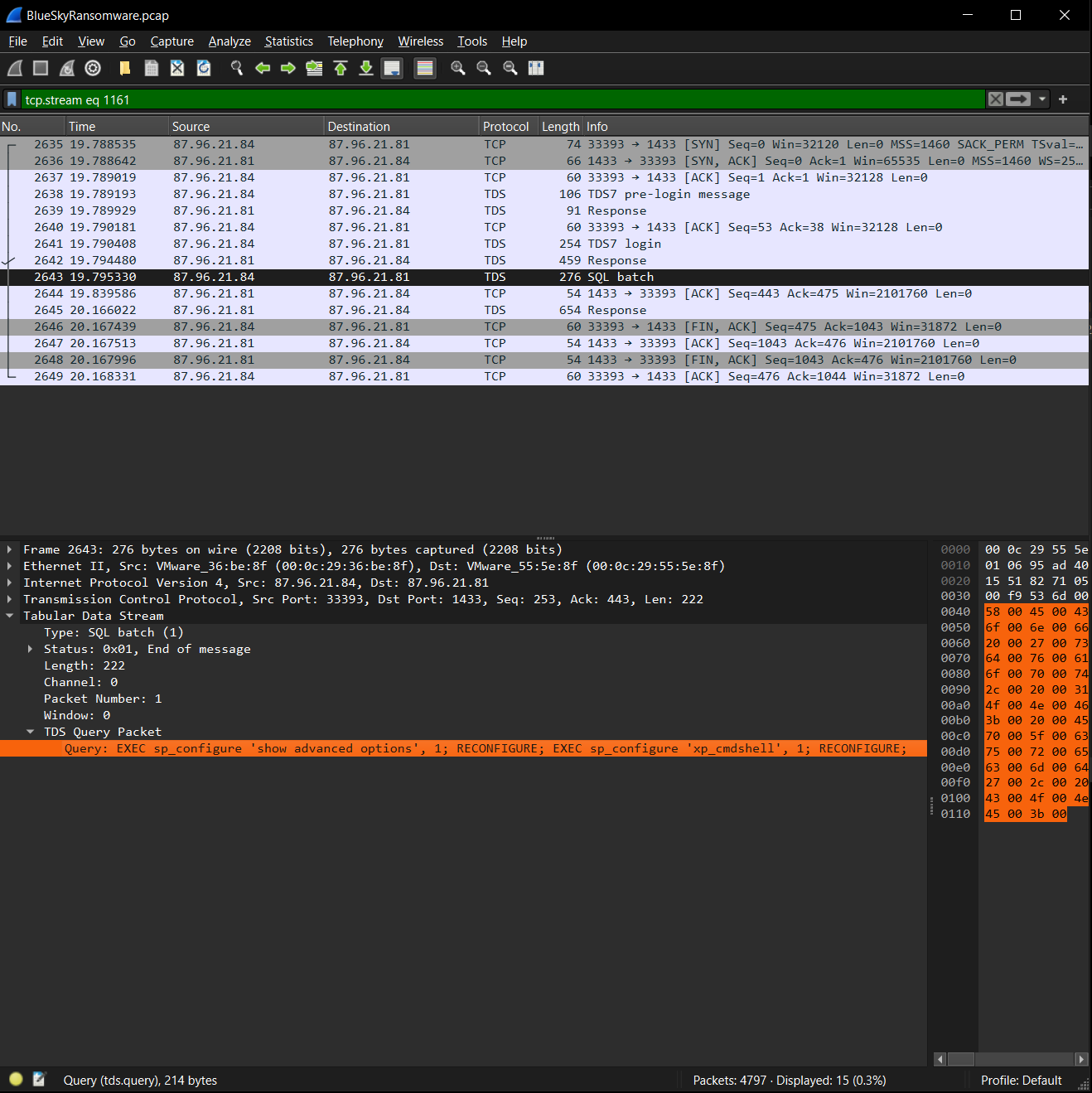Reload this capture file

tap(204, 68)
